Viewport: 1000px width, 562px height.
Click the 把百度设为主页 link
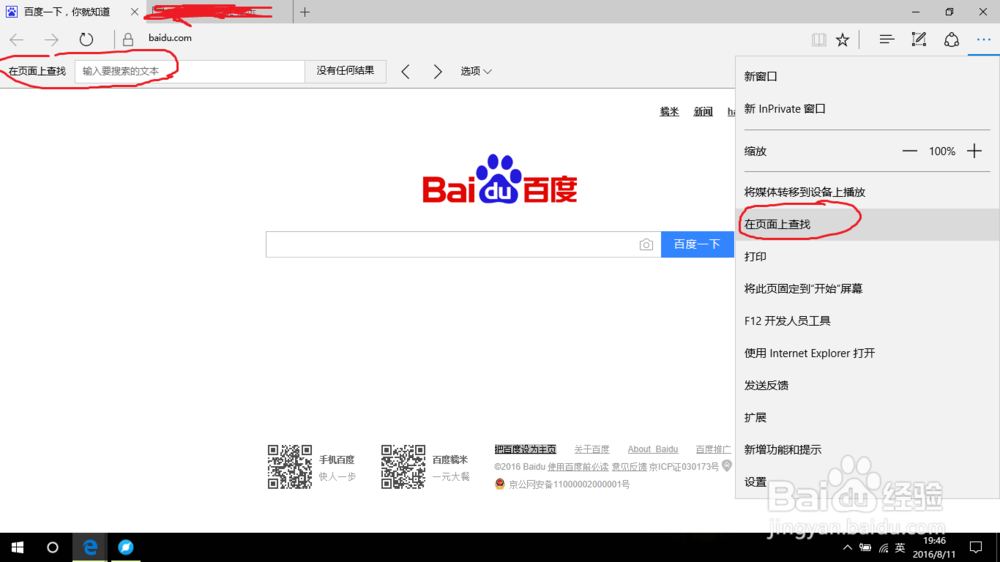point(525,450)
